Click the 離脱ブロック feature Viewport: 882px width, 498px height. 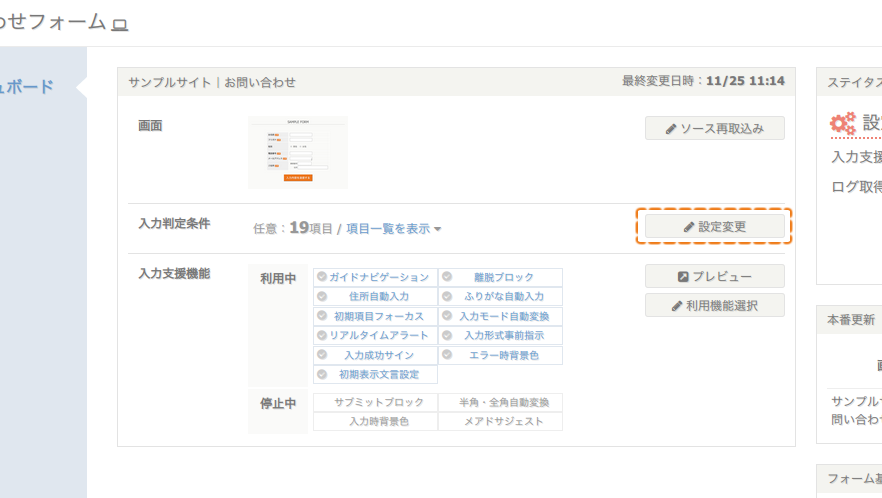coord(500,277)
